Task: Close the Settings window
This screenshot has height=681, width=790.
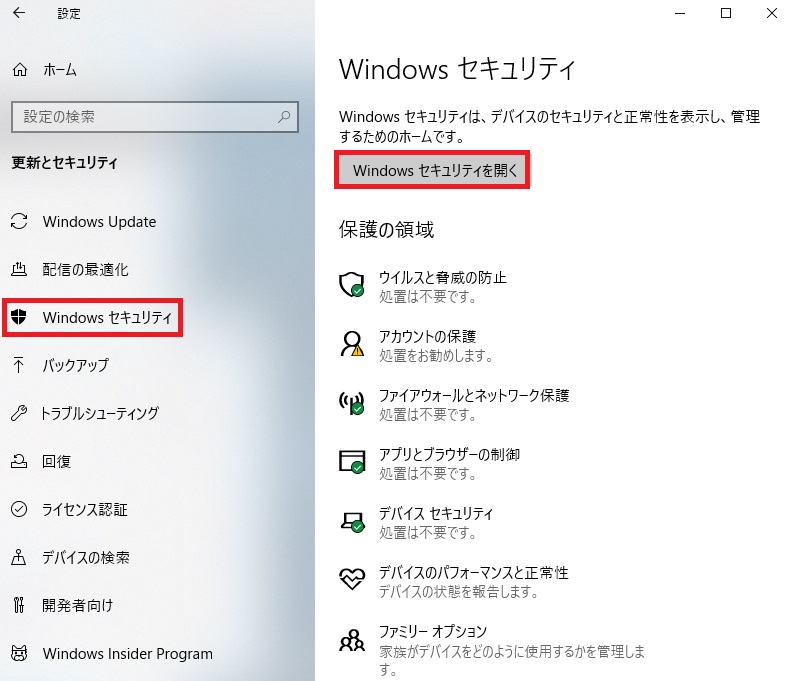Action: [772, 13]
